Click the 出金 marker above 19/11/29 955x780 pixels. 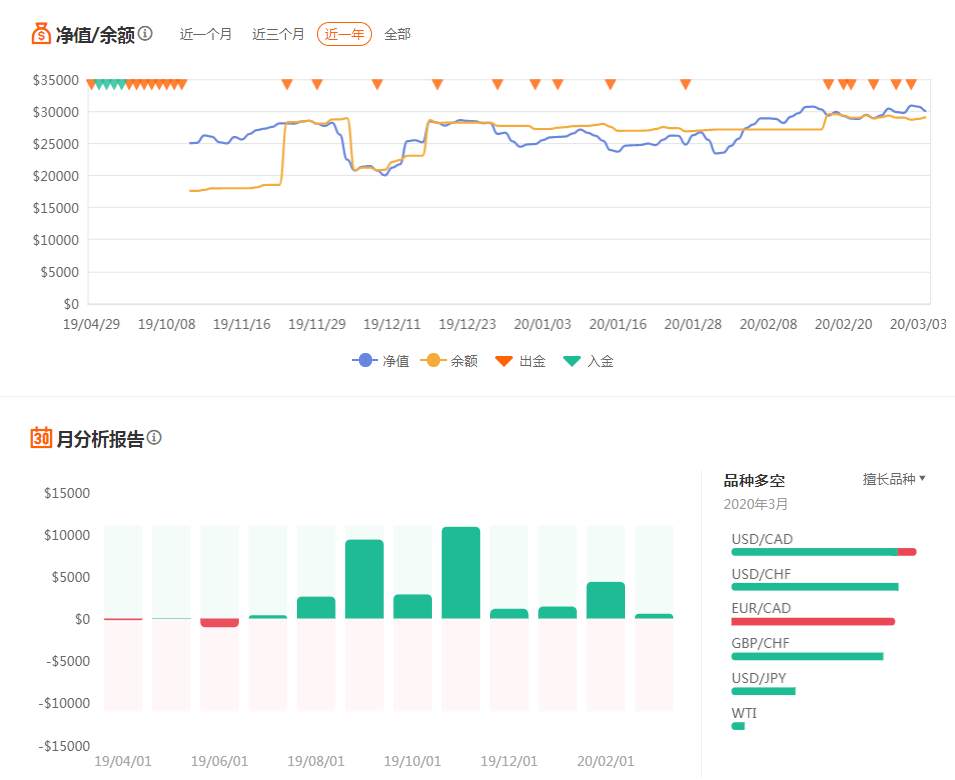[317, 84]
